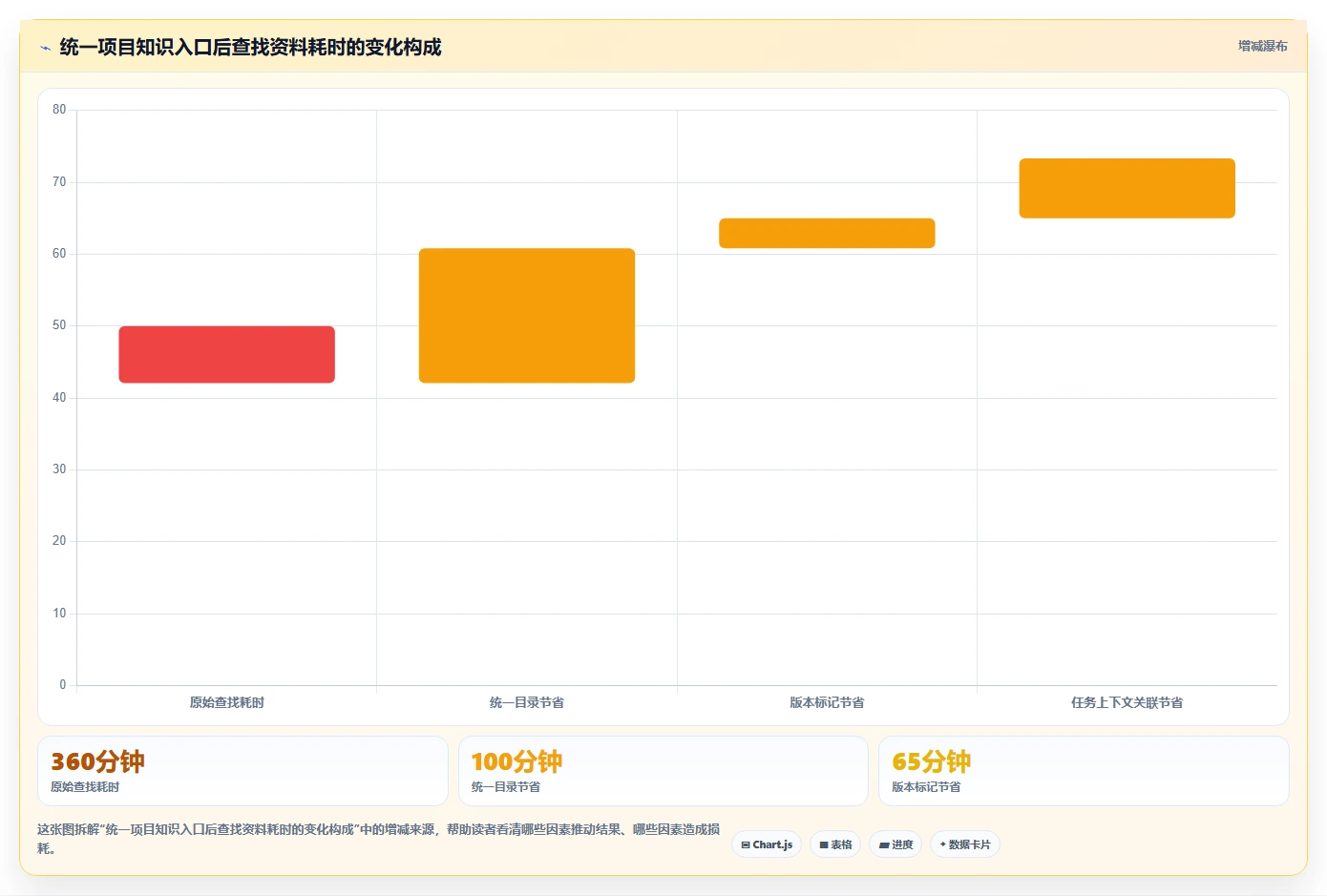Image resolution: width=1327 pixels, height=896 pixels.
Task: Click the orange 版本标记节省 bar
Action: pos(827,233)
